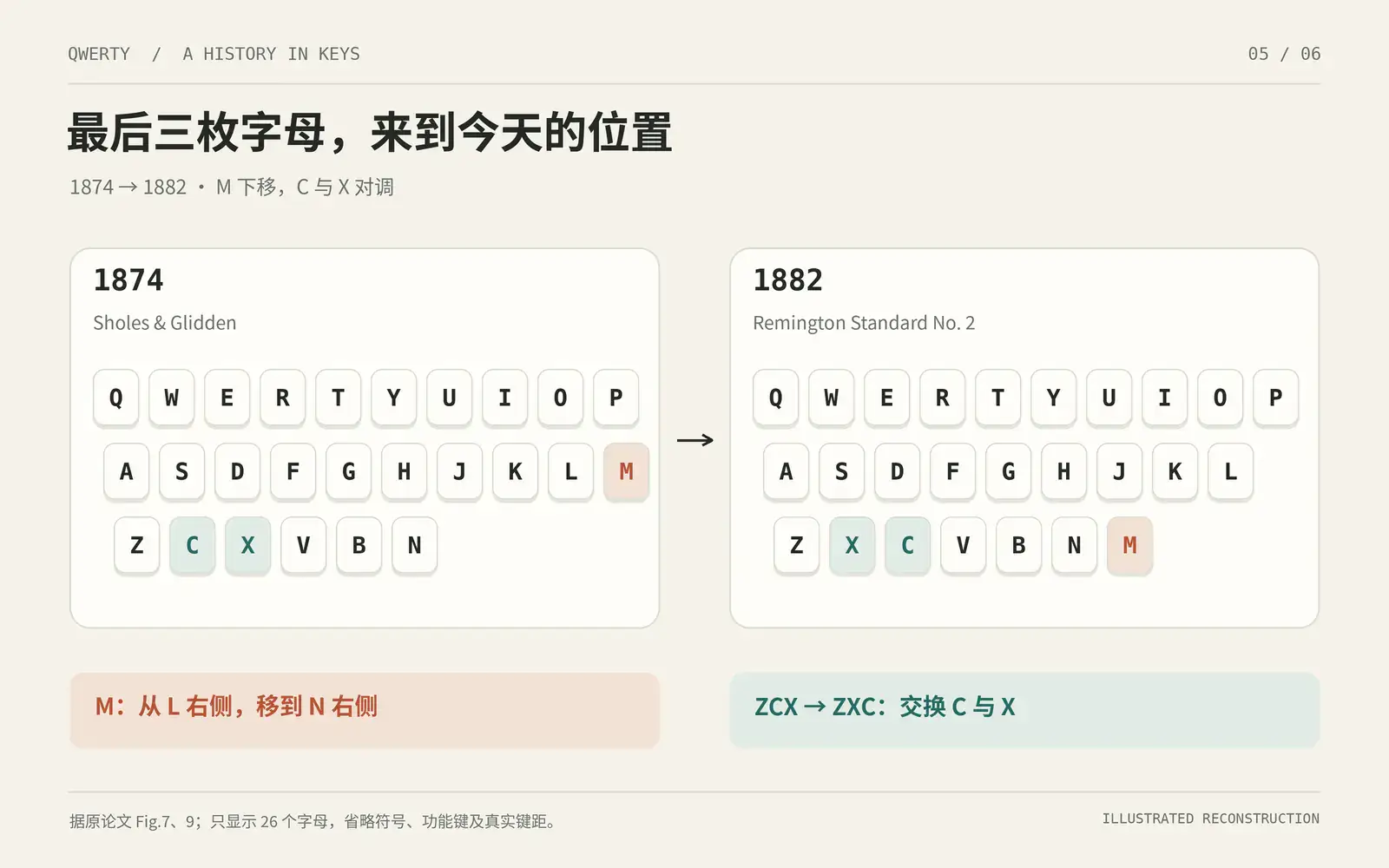Click the 'QWERTY' header label

[99, 54]
